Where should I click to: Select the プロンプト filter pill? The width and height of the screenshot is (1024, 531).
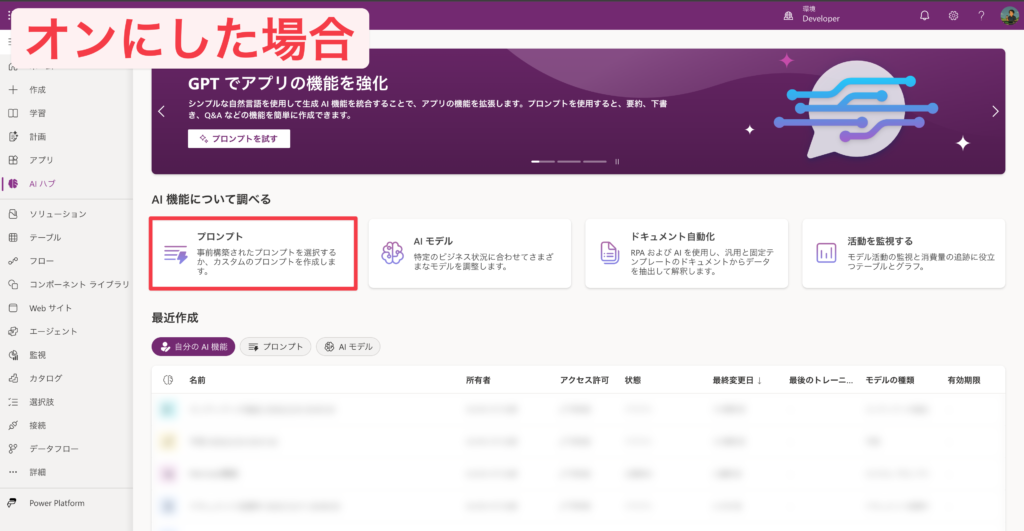click(x=275, y=346)
